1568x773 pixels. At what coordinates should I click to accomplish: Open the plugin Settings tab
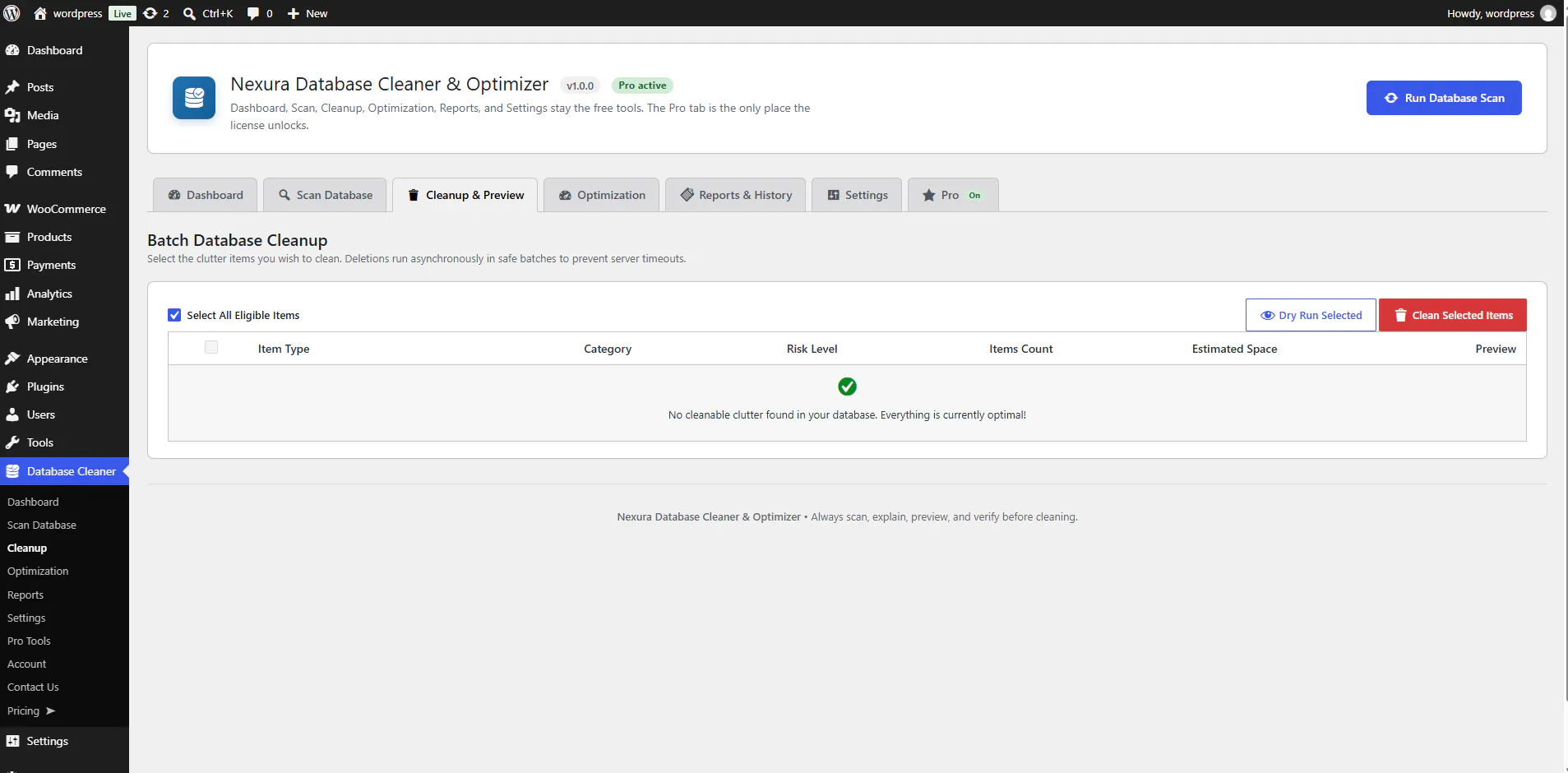[x=857, y=195]
